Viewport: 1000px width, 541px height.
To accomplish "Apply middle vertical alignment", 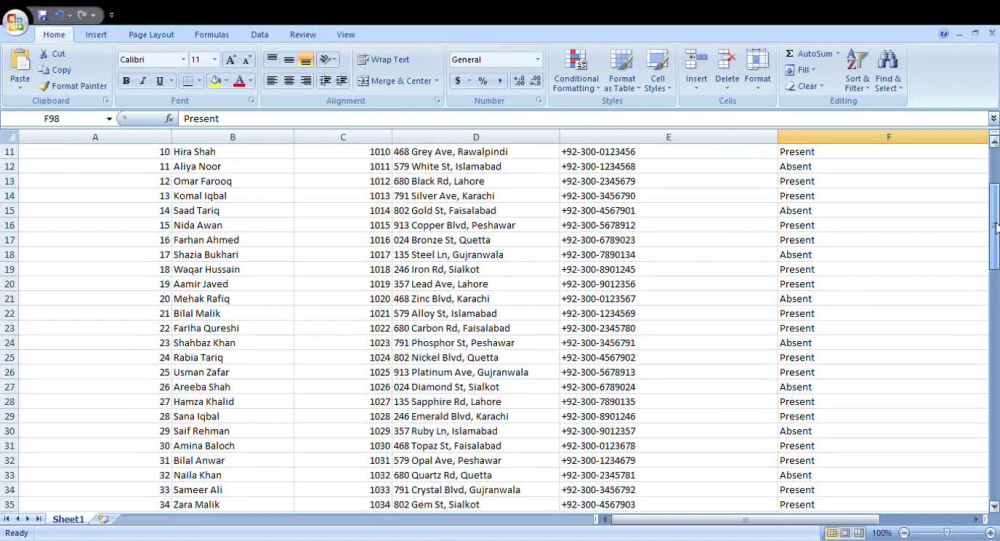I will click(x=289, y=59).
